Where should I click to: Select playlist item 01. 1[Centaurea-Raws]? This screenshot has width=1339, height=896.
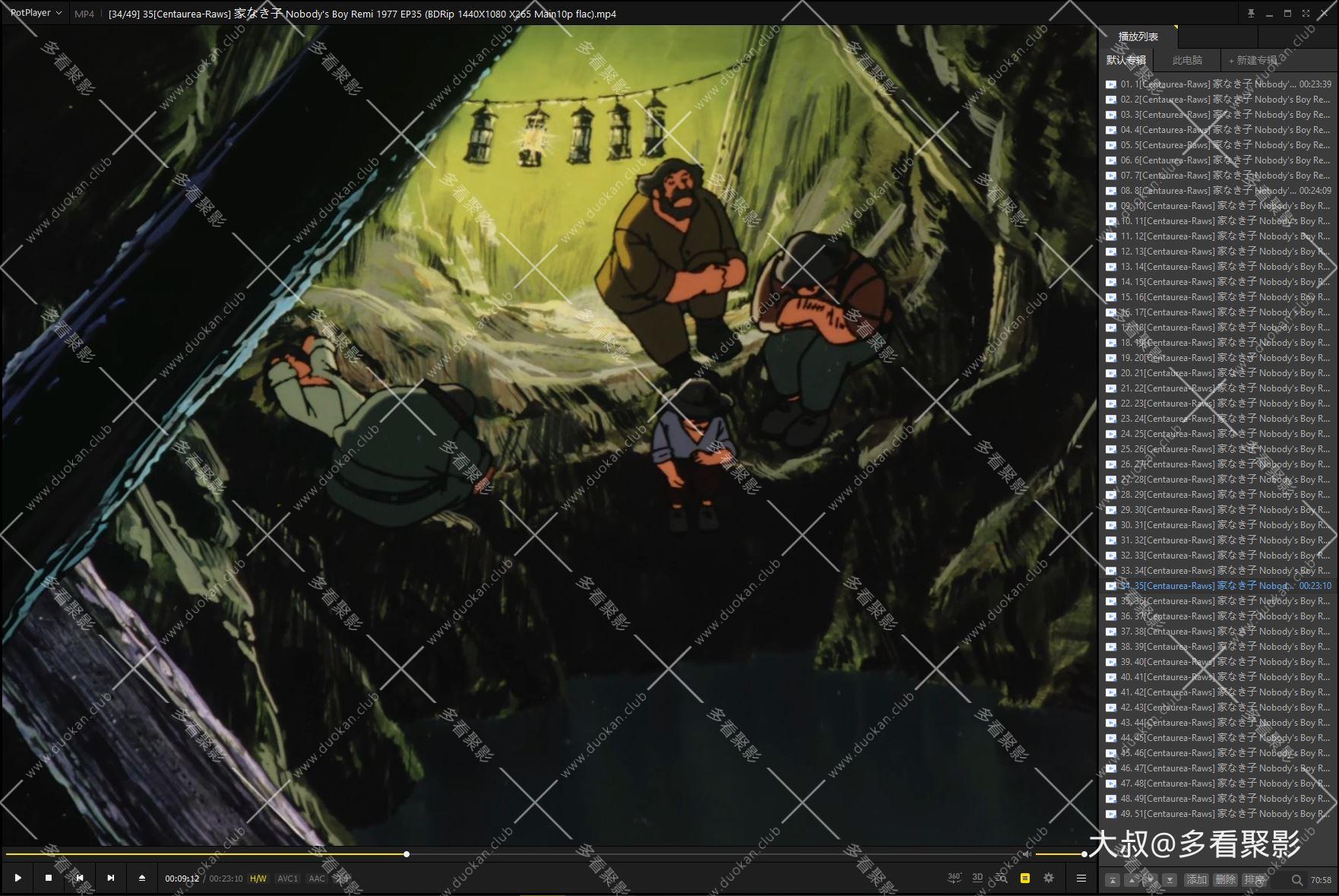(1218, 84)
